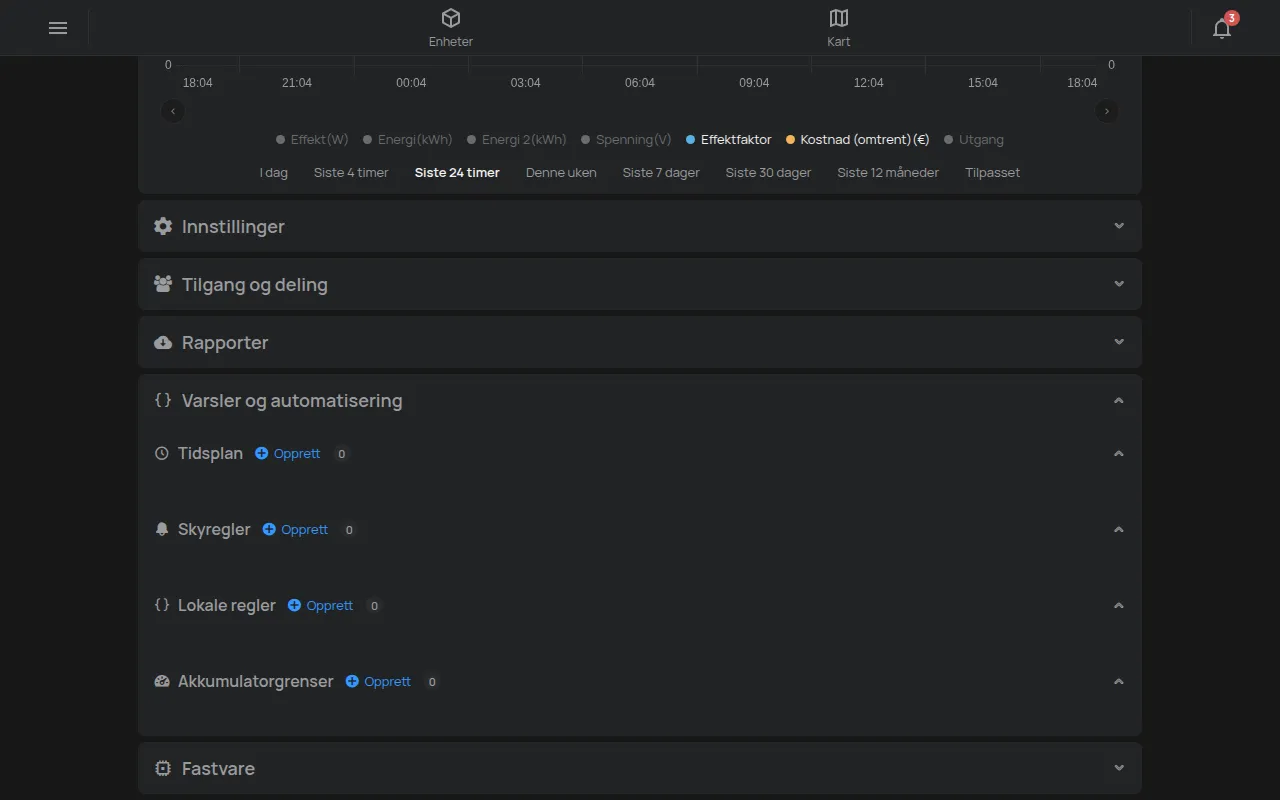Viewport: 1280px width, 800px height.
Task: Click the Tidsplan clock icon
Action: point(162,453)
